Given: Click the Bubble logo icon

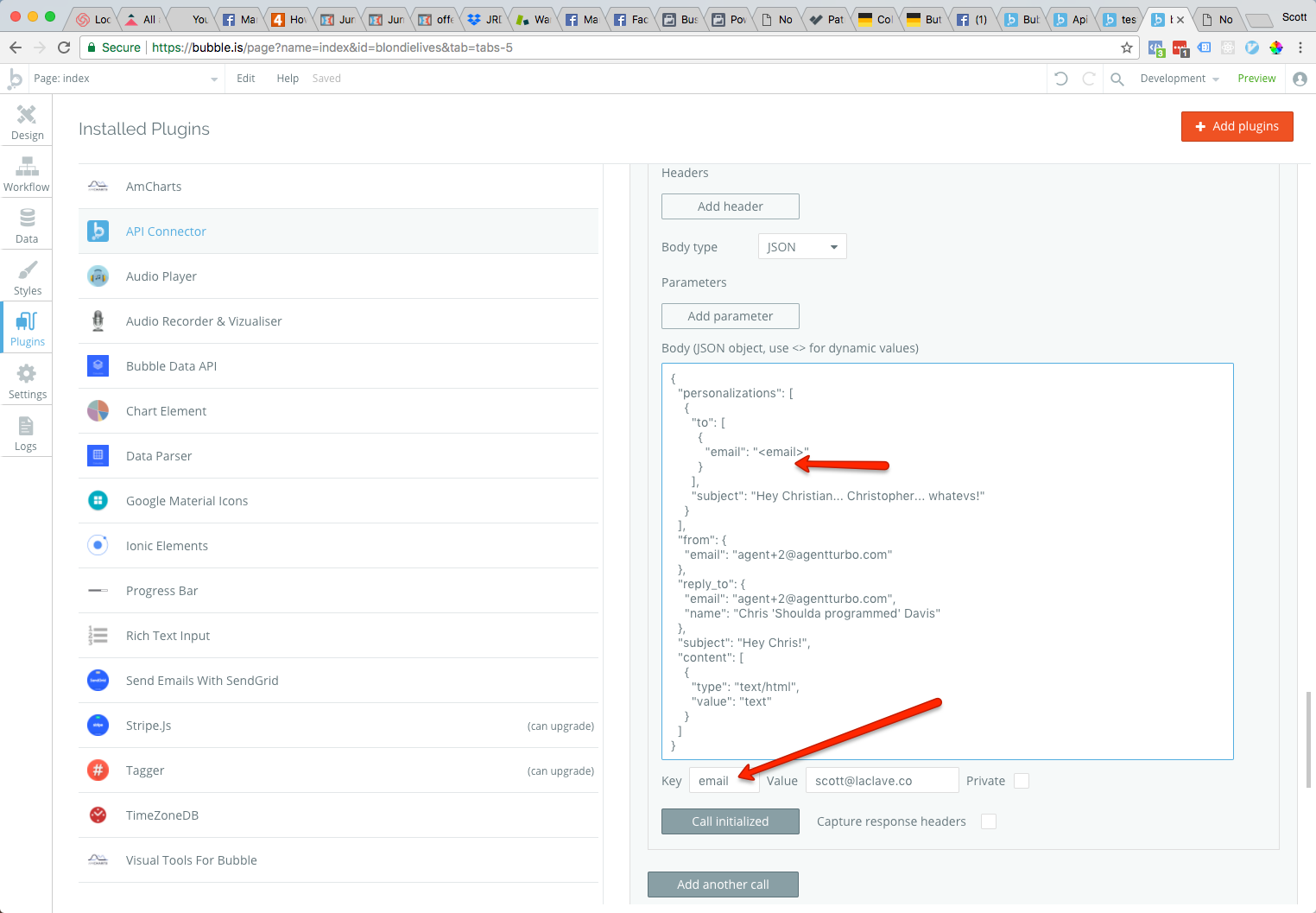Looking at the screenshot, I should point(15,79).
